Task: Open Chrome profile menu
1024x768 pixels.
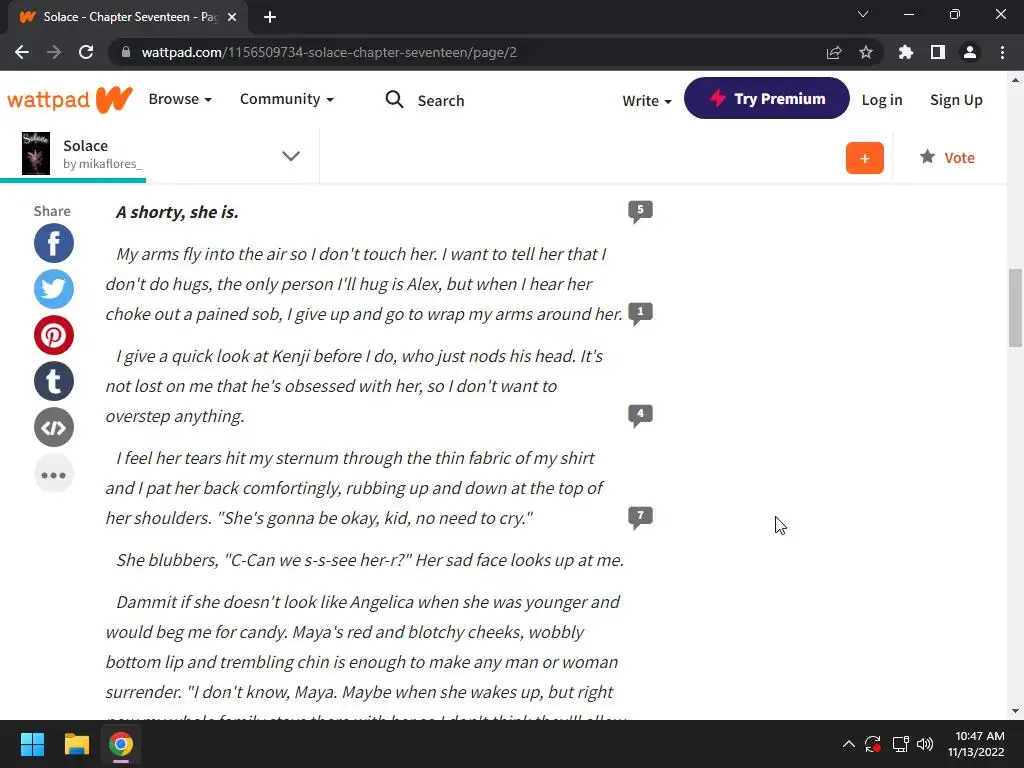Action: pos(970,52)
